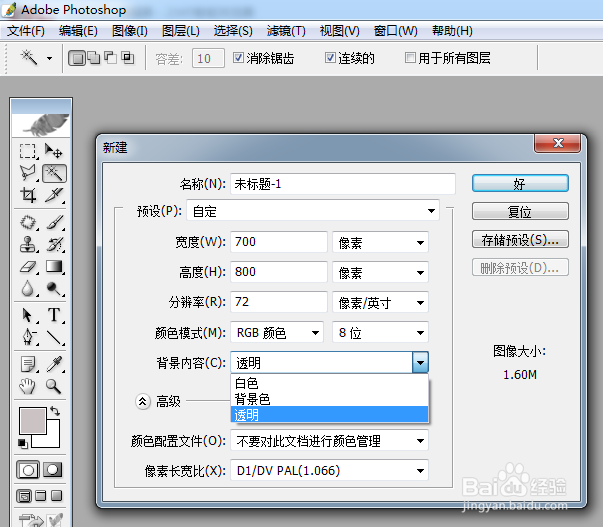Click the 名称 name input field
Viewport: 603px width, 527px height.
[x=343, y=183]
